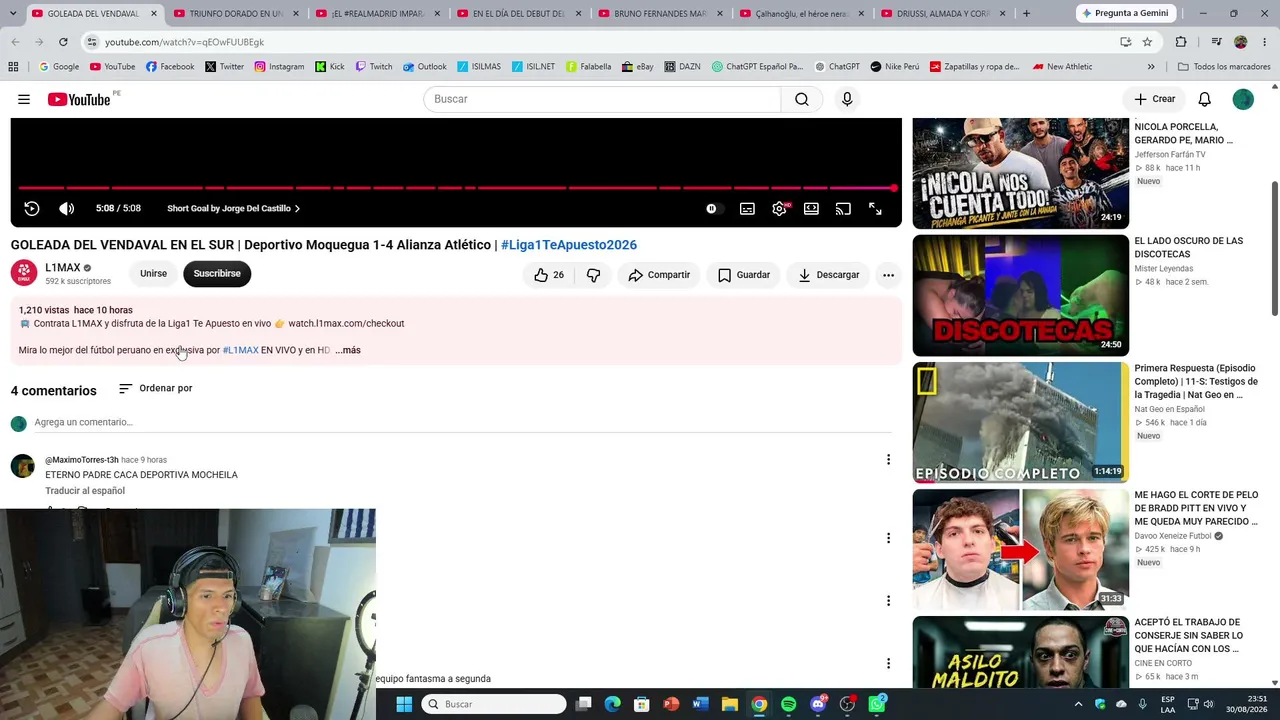This screenshot has height=720, width=1280.
Task: Open the Nat Geo 11-S episode thumbnail
Action: tap(1021, 422)
